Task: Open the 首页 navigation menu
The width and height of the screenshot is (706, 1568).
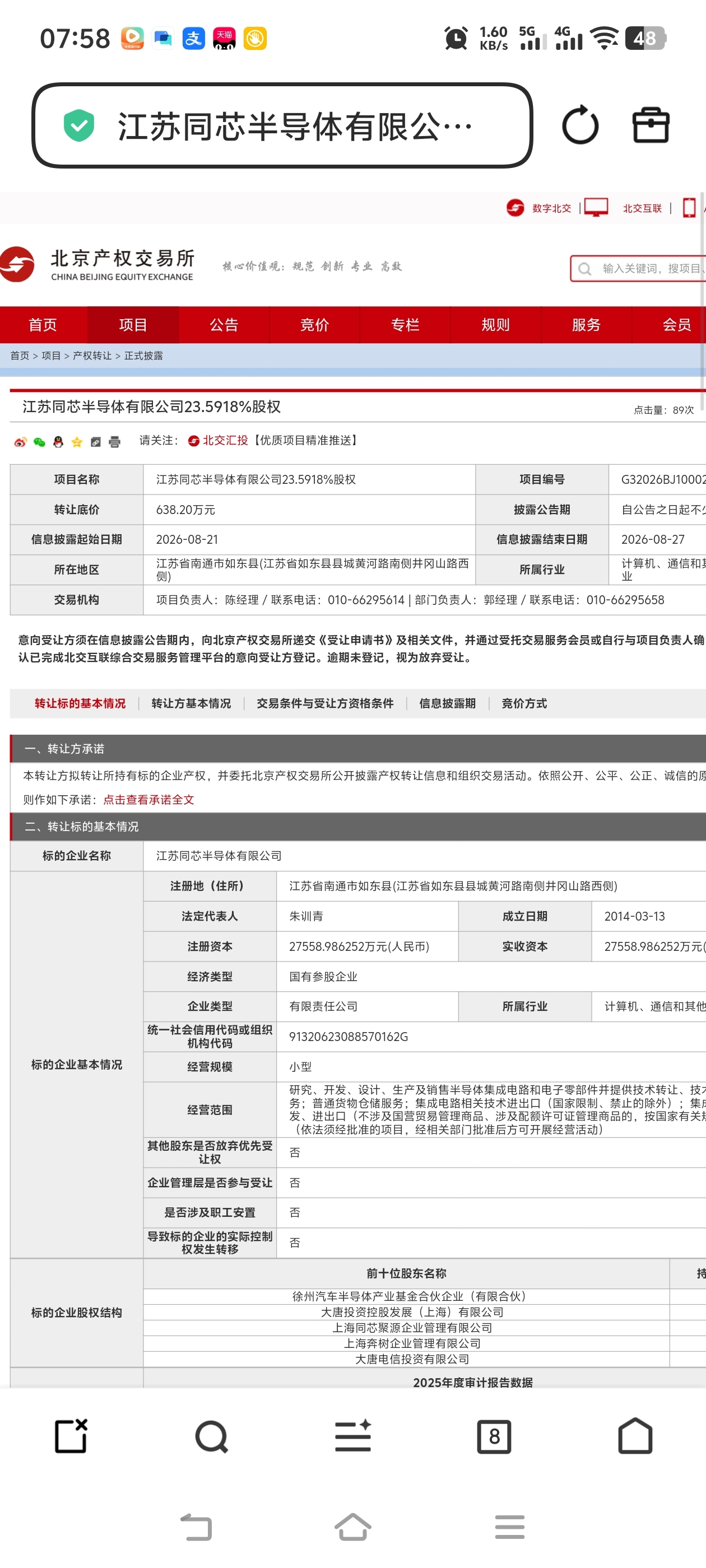Action: (x=43, y=324)
